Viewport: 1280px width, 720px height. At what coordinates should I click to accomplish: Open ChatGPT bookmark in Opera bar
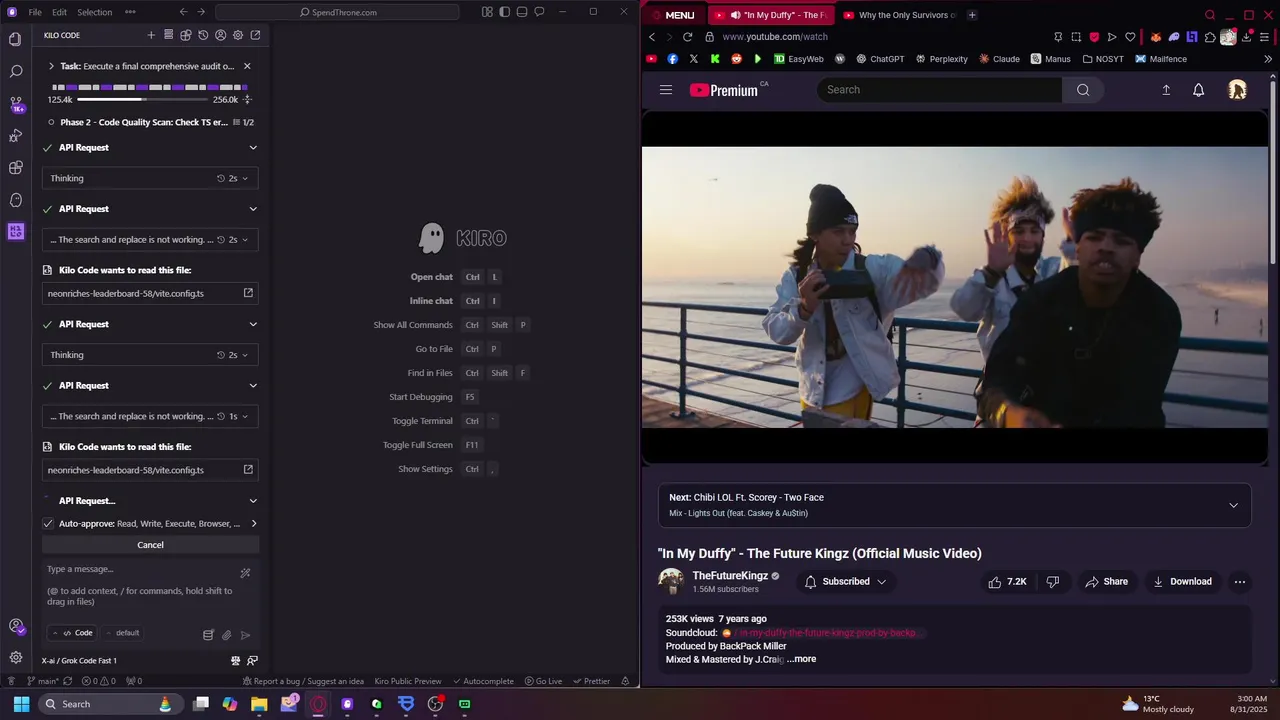pos(880,59)
